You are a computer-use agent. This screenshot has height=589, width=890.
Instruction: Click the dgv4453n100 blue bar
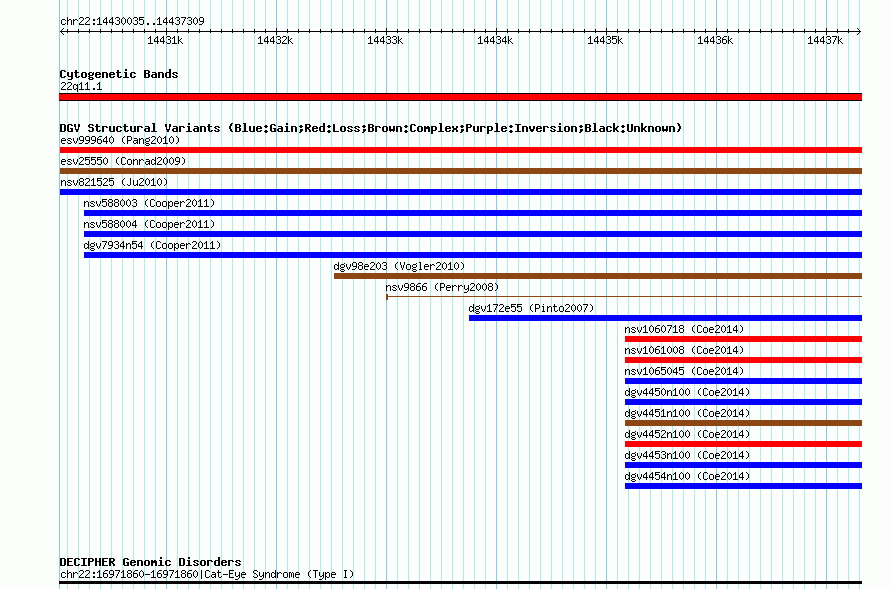[743, 465]
